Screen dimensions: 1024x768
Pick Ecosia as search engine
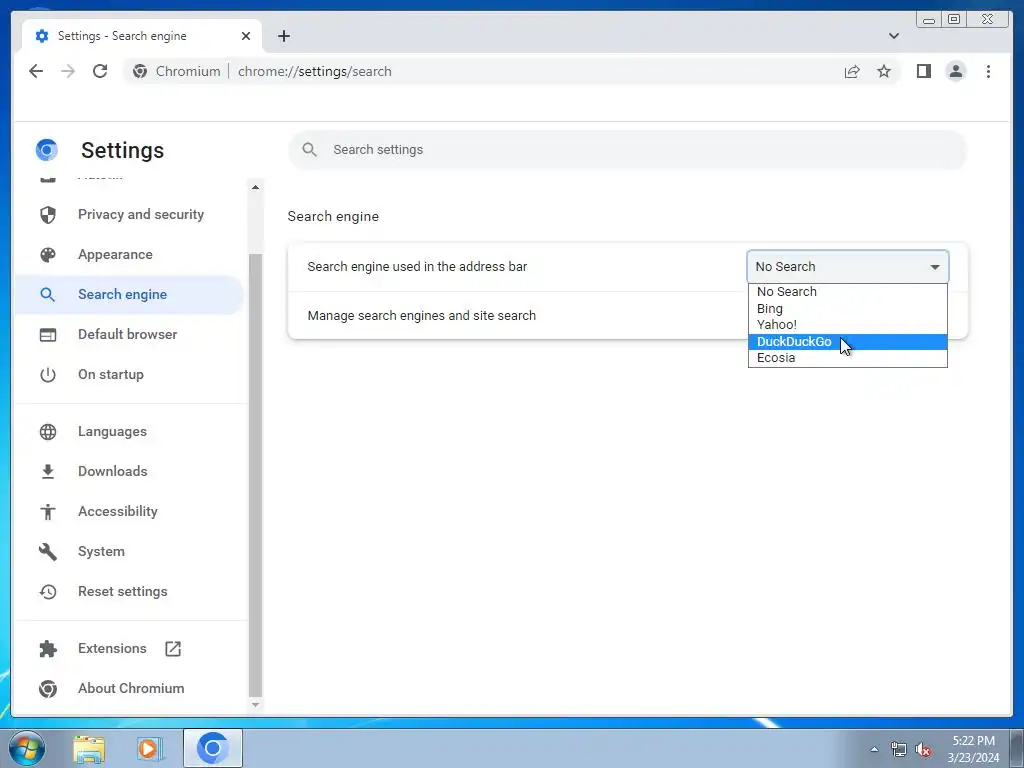pyautogui.click(x=848, y=358)
